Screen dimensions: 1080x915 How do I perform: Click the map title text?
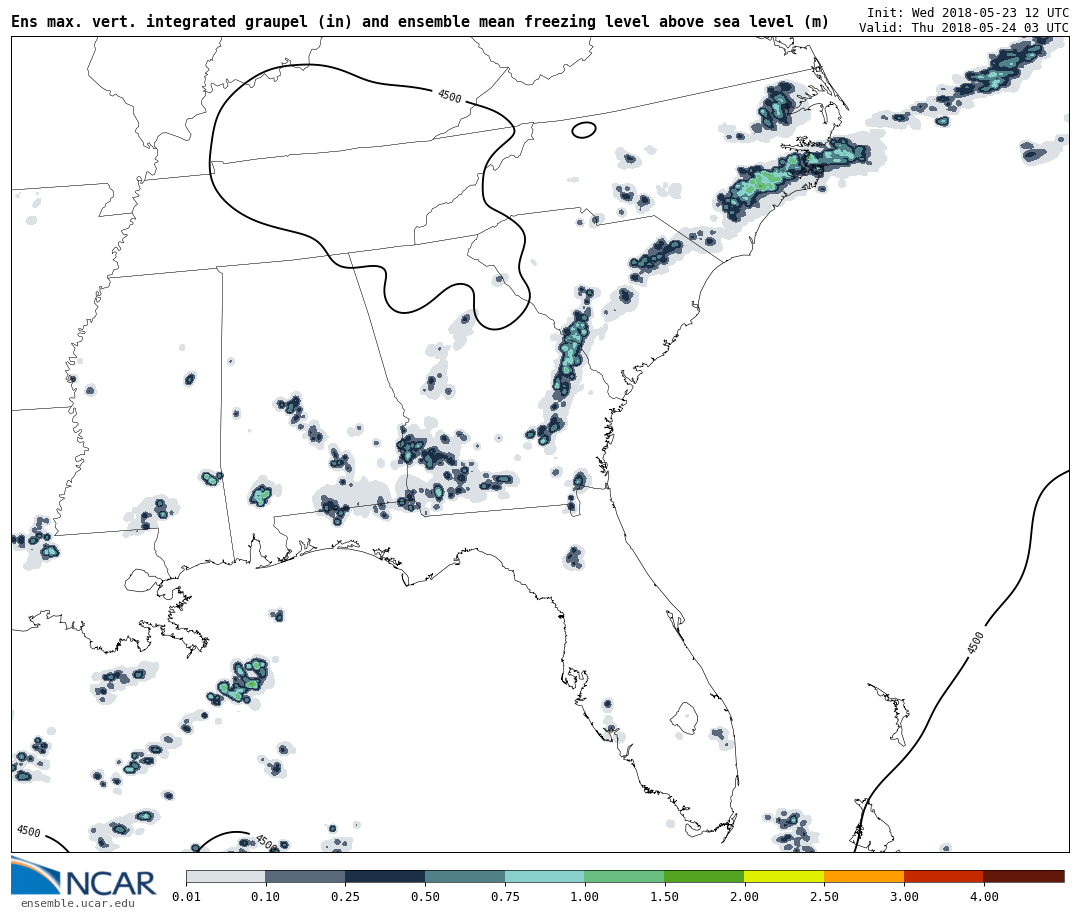coord(420,22)
